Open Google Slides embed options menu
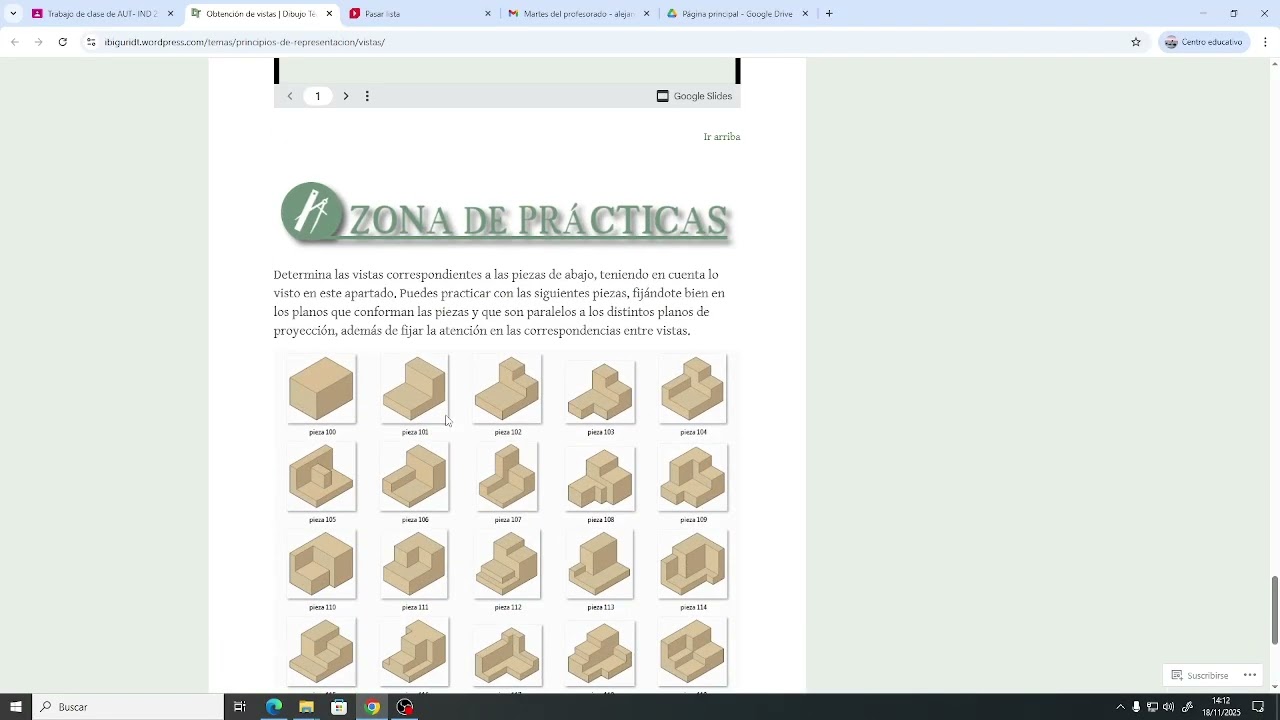The image size is (1280, 720). [367, 96]
